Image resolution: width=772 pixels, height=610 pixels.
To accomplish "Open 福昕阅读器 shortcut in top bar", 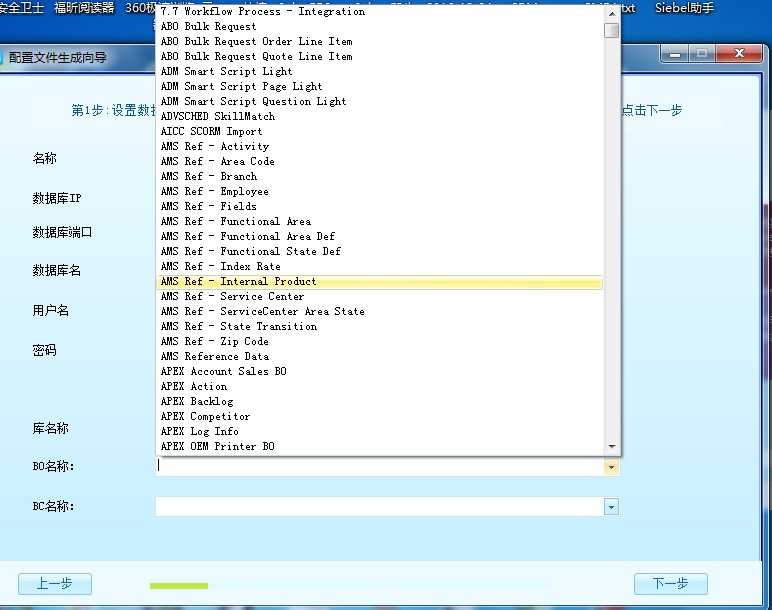I will coord(84,8).
